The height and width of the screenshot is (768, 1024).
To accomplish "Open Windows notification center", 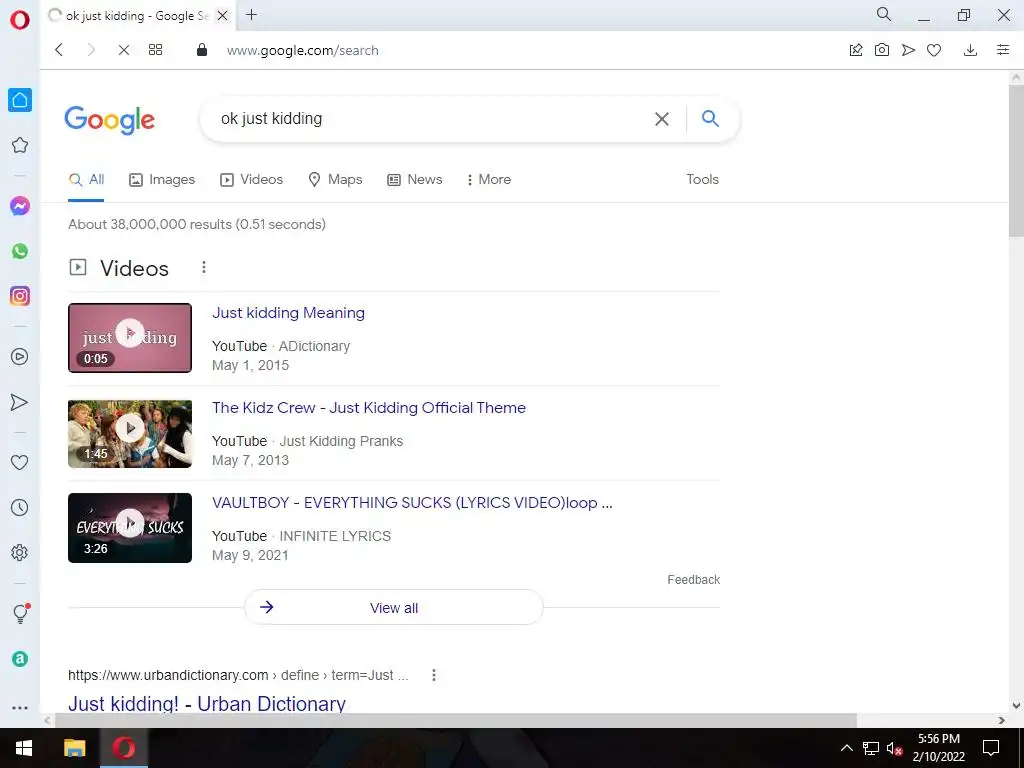I will pyautogui.click(x=991, y=748).
